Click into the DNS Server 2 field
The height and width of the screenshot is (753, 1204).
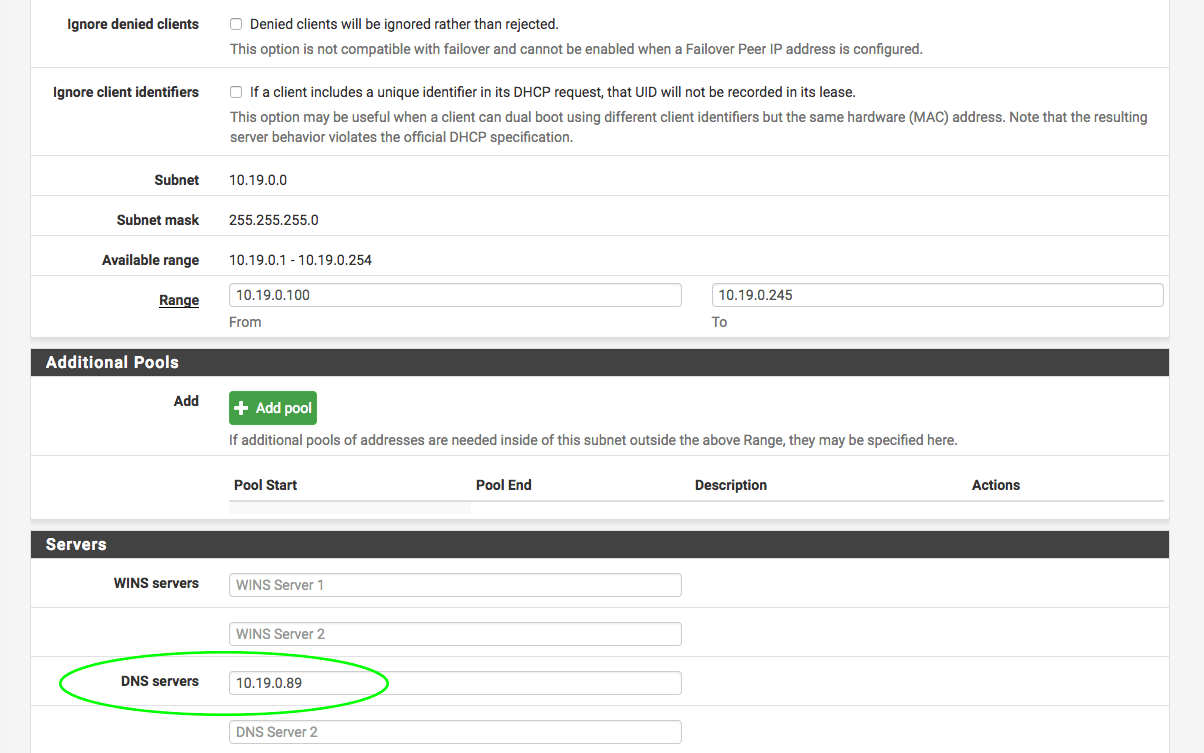tap(455, 732)
